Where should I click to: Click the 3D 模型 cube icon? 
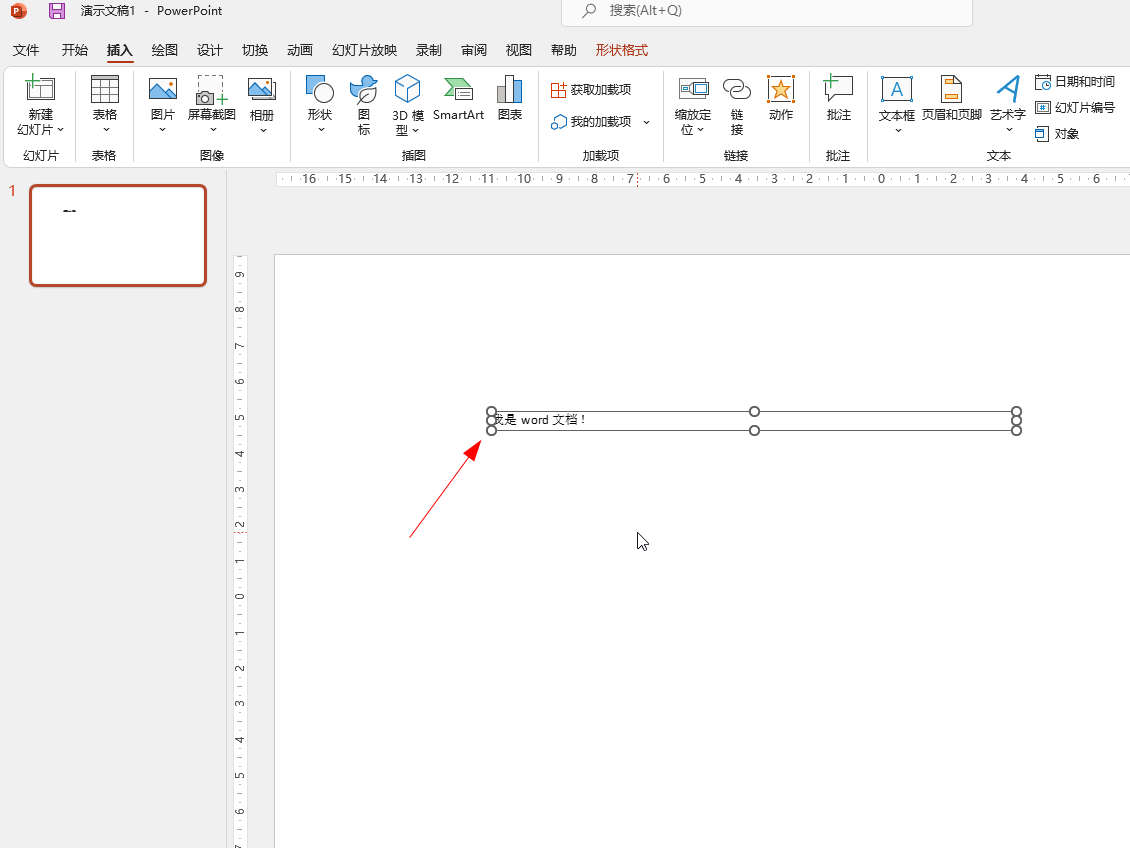[x=407, y=91]
